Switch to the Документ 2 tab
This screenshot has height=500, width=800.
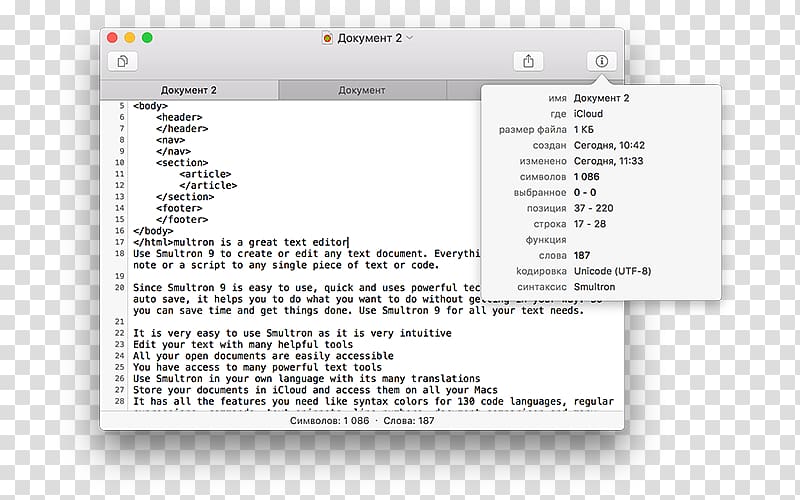click(x=189, y=90)
